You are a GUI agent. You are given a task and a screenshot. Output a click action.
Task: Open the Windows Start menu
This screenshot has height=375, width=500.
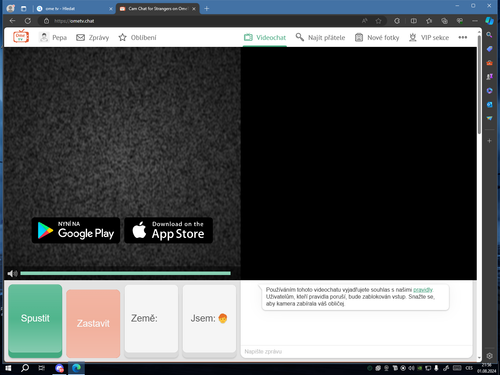[x=8, y=368]
